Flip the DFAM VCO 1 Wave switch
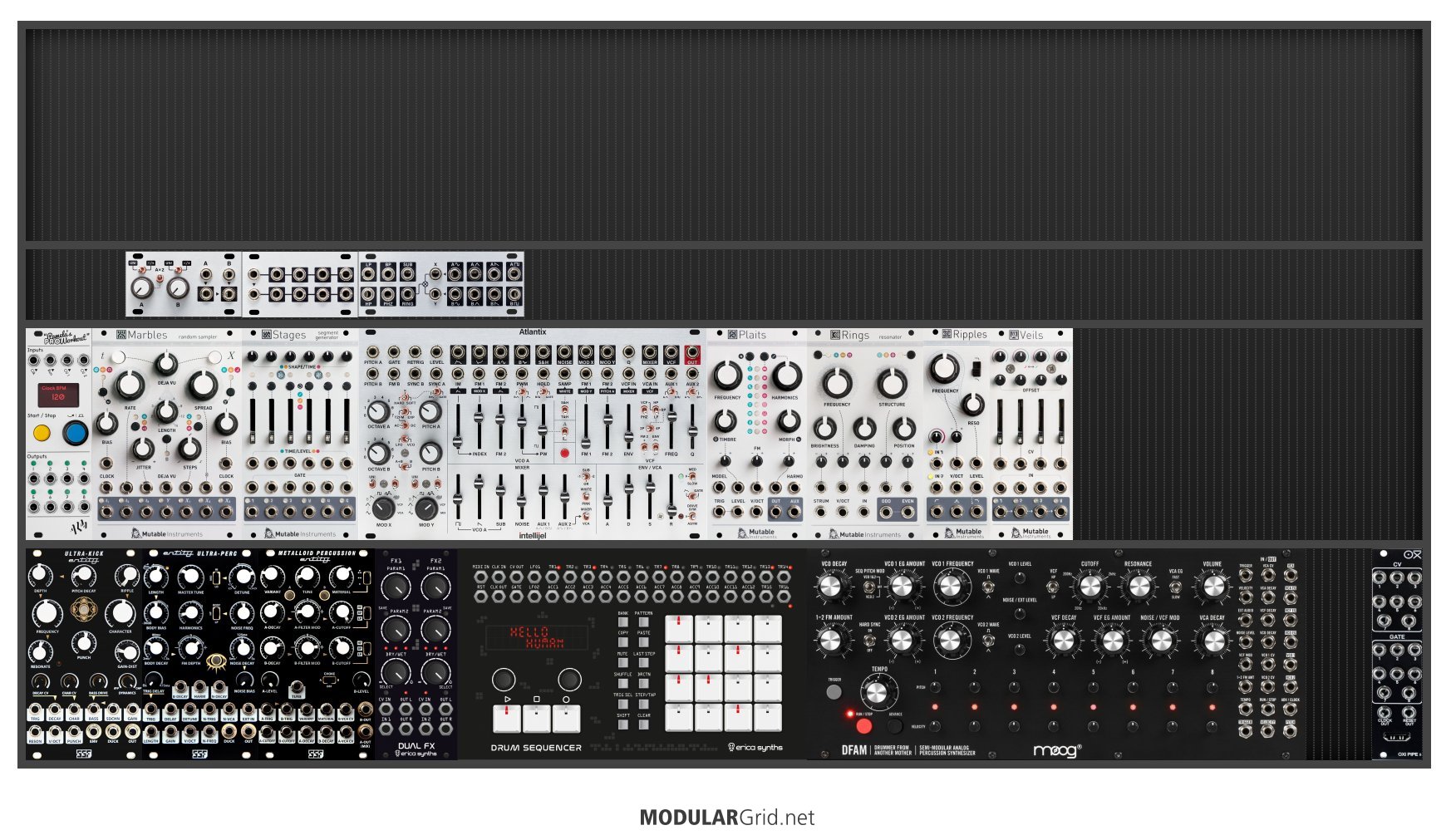Screen dimensions: 1456x835 click(x=988, y=587)
